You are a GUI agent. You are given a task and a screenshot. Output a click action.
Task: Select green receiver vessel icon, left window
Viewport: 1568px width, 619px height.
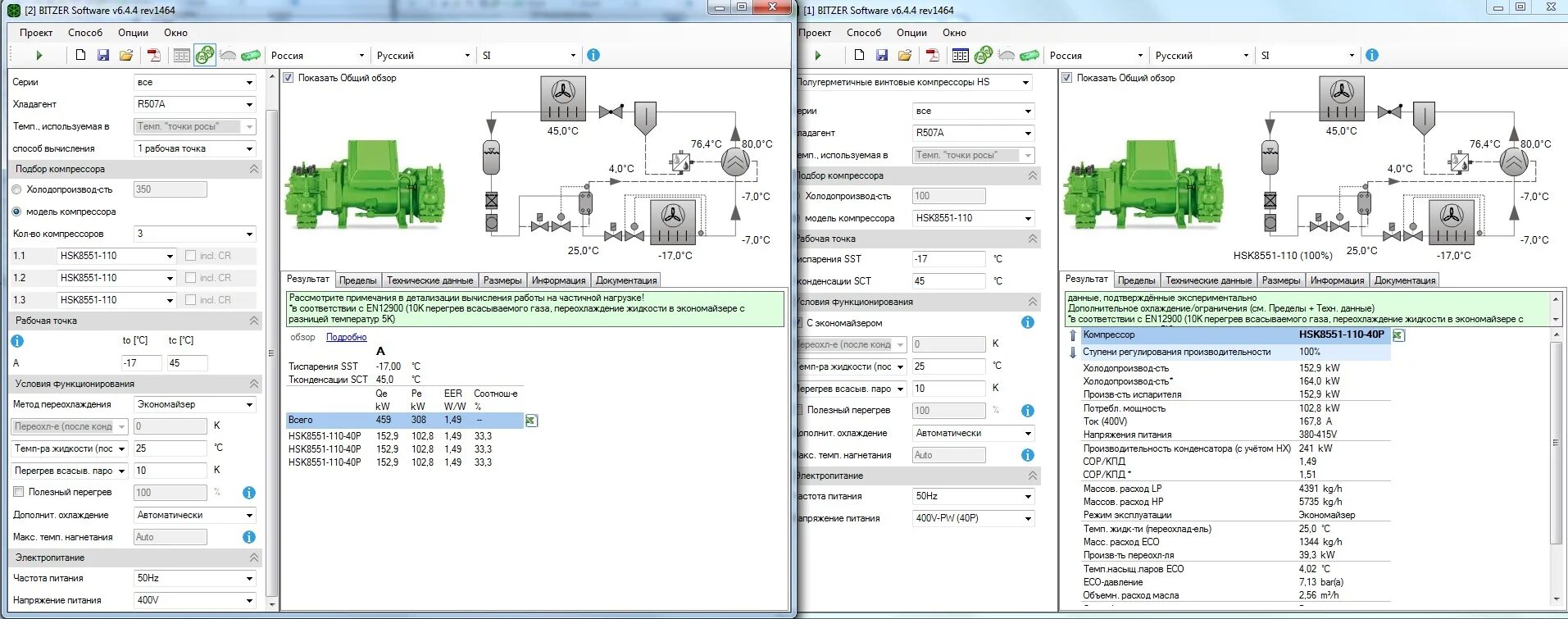tap(251, 55)
